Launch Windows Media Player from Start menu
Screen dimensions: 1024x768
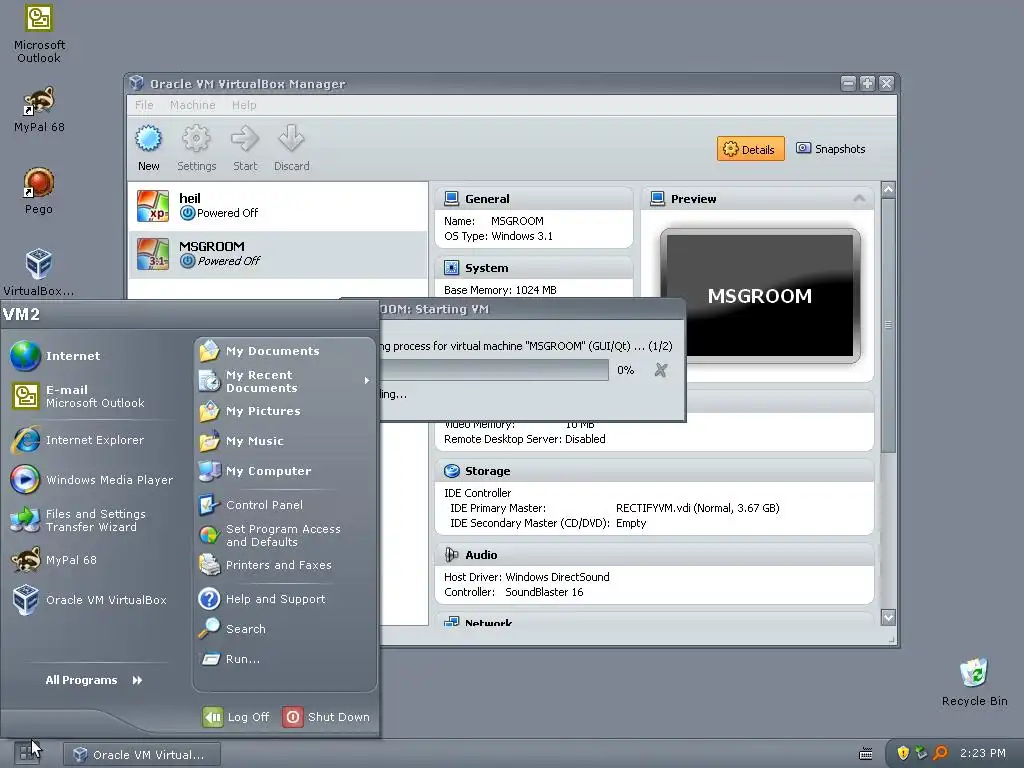click(x=91, y=480)
